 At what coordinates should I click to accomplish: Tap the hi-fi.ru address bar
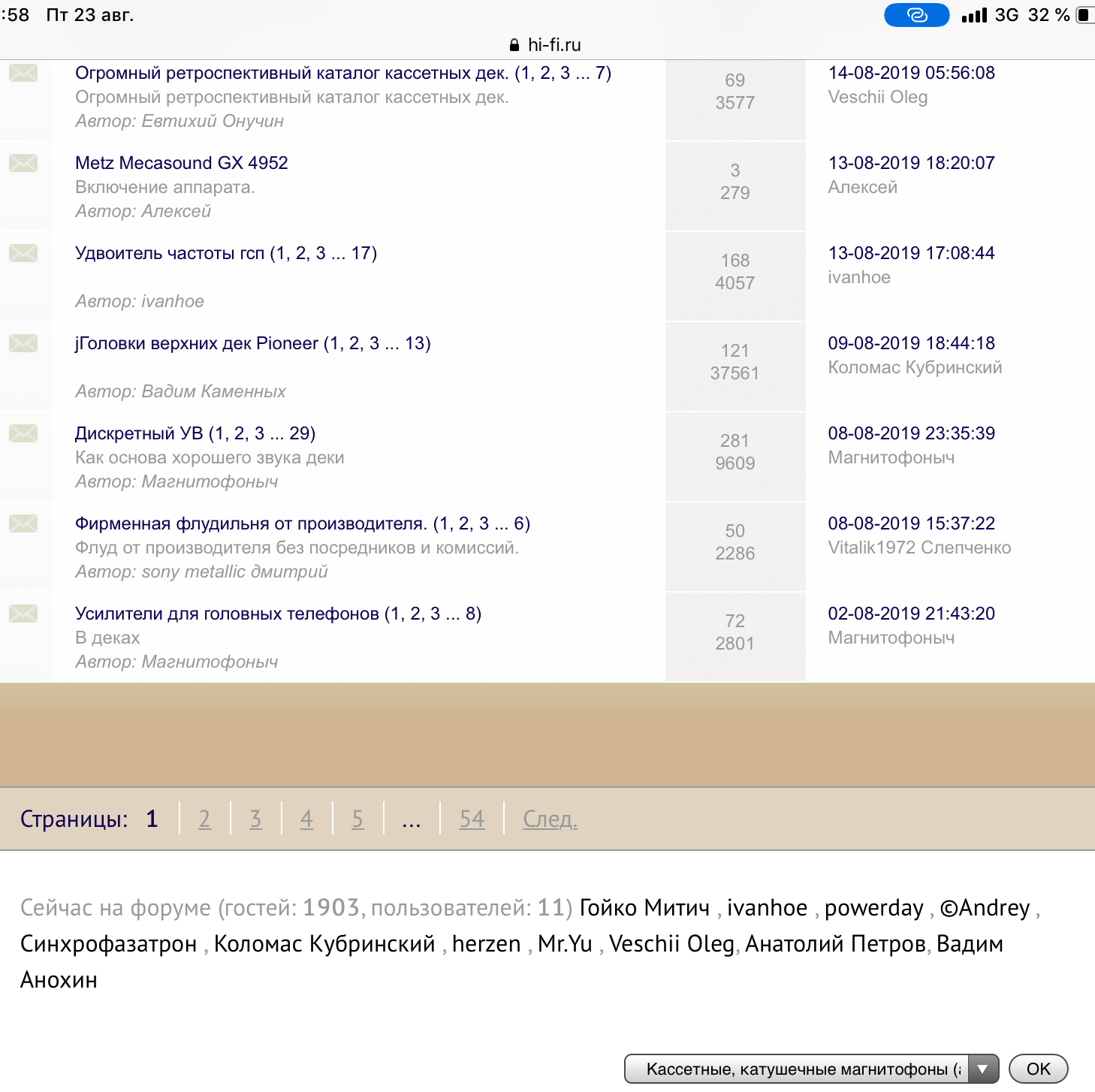[554, 45]
